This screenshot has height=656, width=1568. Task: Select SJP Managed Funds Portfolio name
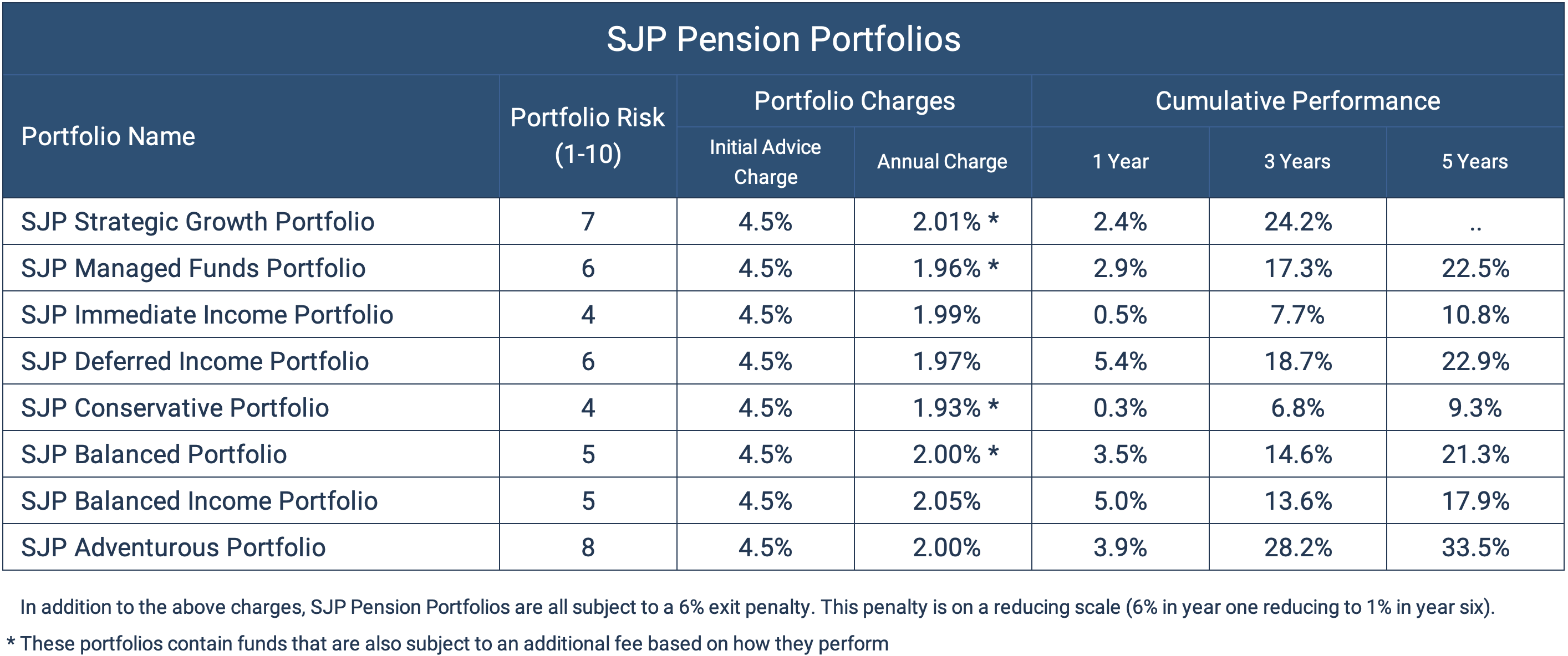[x=193, y=268]
